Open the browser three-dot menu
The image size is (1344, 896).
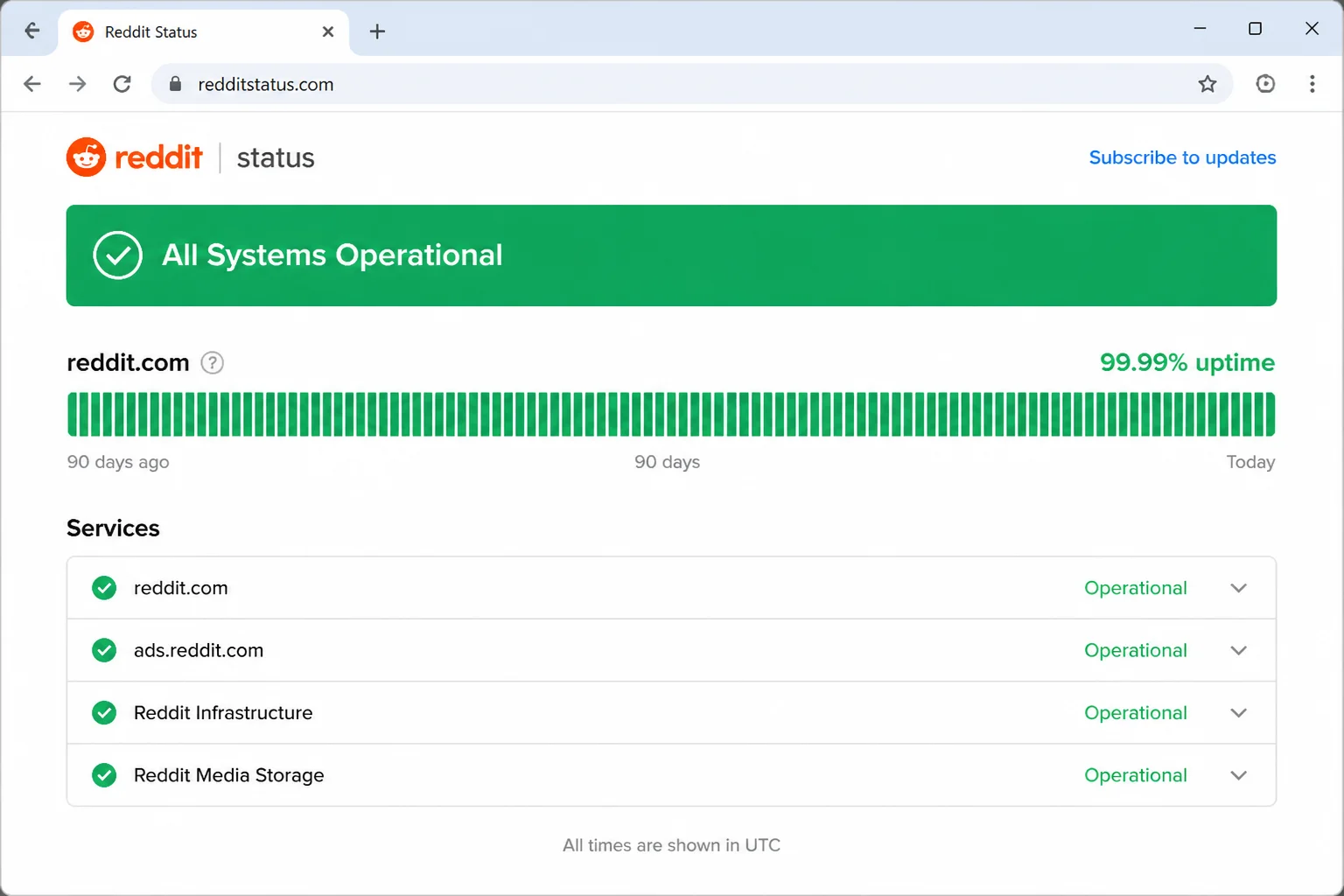[x=1312, y=84]
